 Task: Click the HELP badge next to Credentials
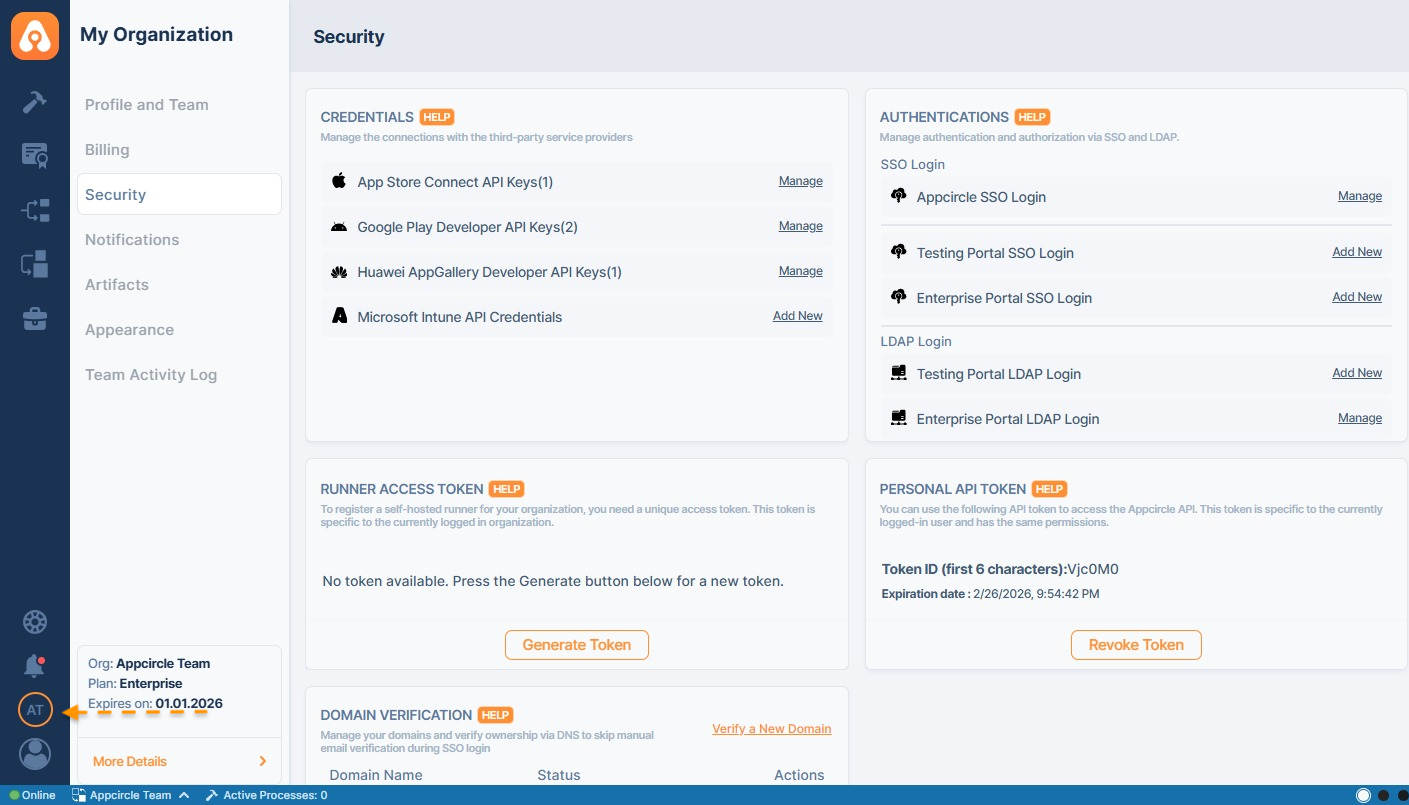(437, 117)
